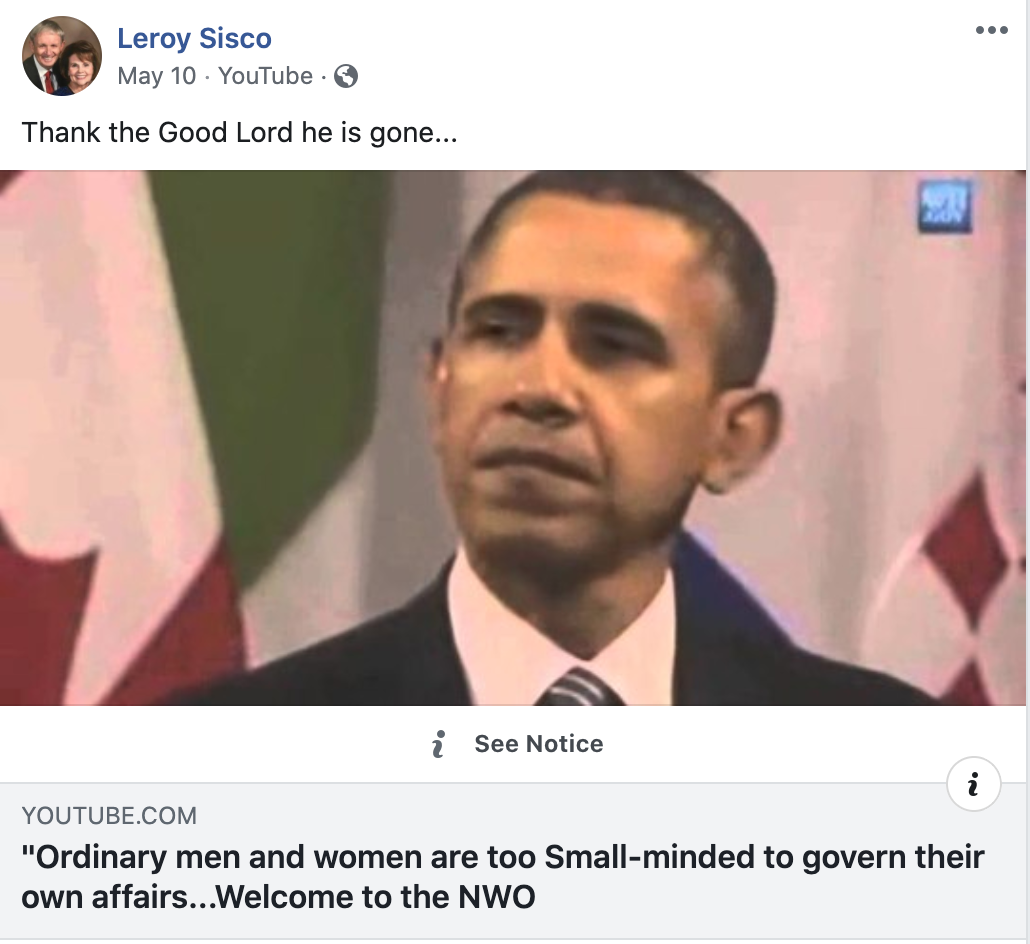Click the YouTube source link in header
This screenshot has height=944, width=1030.
pos(265,76)
